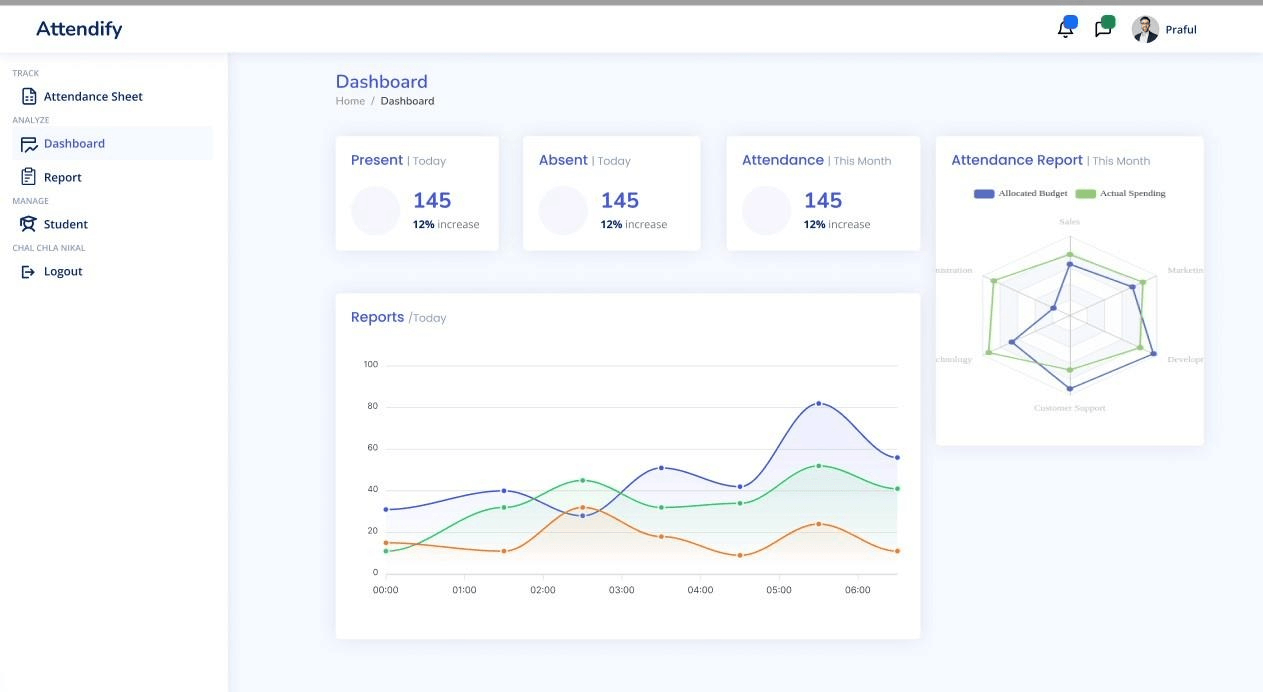Click the notification bell icon
The width and height of the screenshot is (1263, 692).
[x=1065, y=29]
